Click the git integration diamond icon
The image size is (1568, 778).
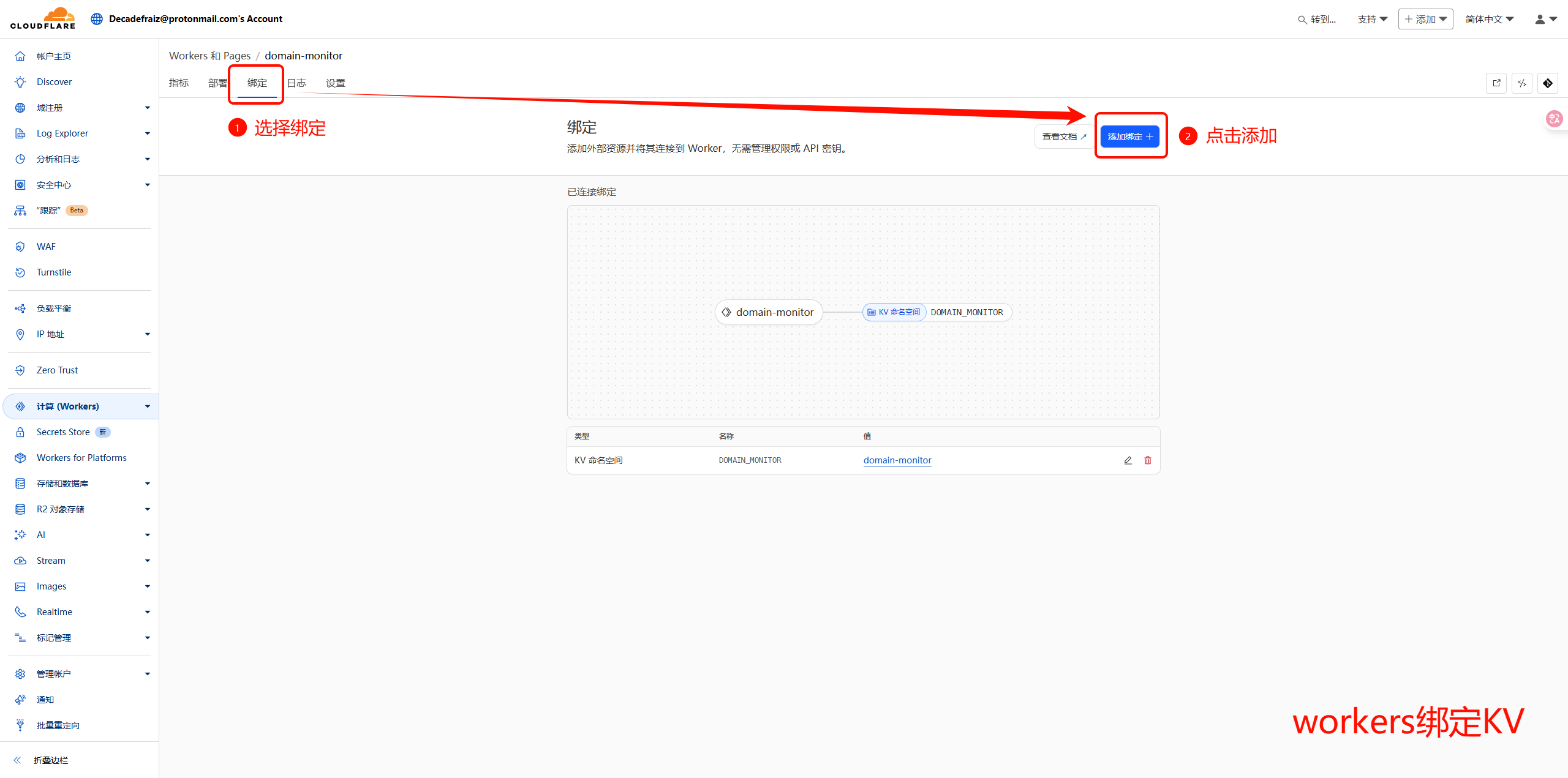1548,83
